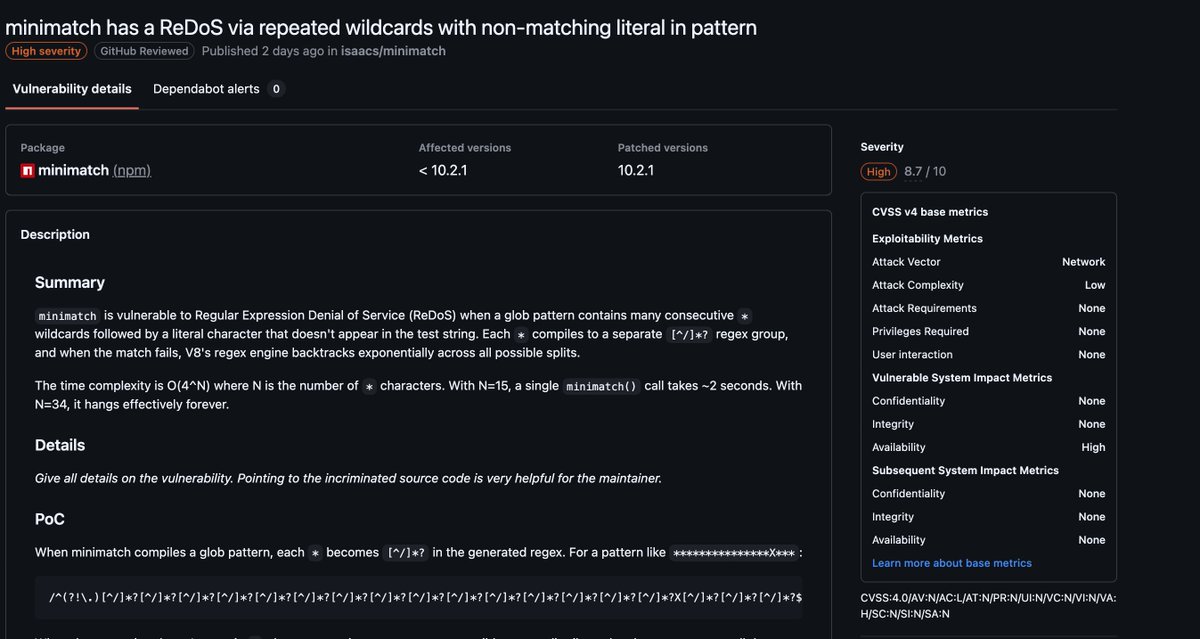Click the Privileges Required metric label
This screenshot has height=639, width=1200.
tap(920, 331)
